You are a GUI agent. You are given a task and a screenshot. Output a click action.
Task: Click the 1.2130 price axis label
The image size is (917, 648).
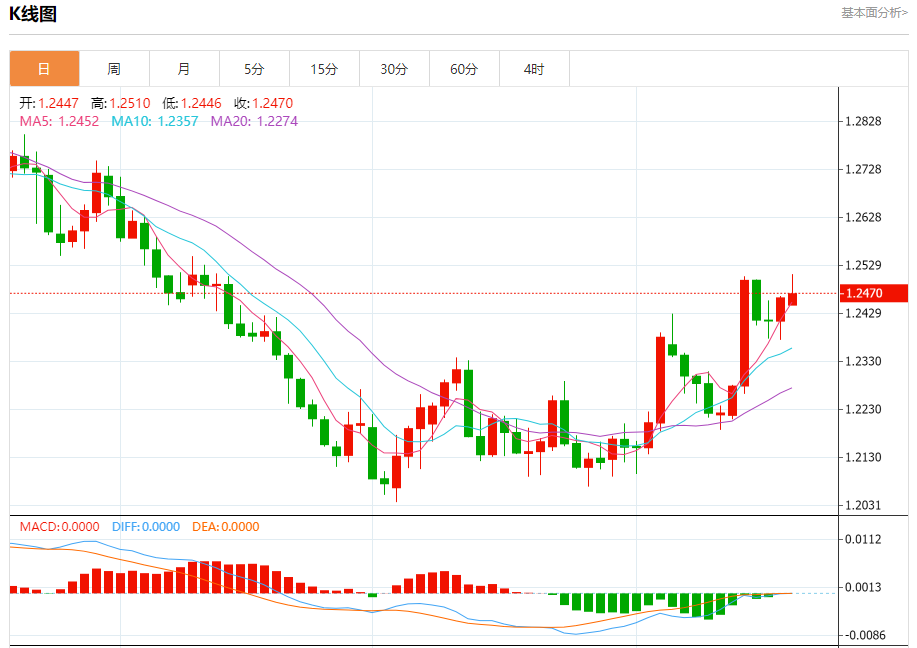[863, 457]
